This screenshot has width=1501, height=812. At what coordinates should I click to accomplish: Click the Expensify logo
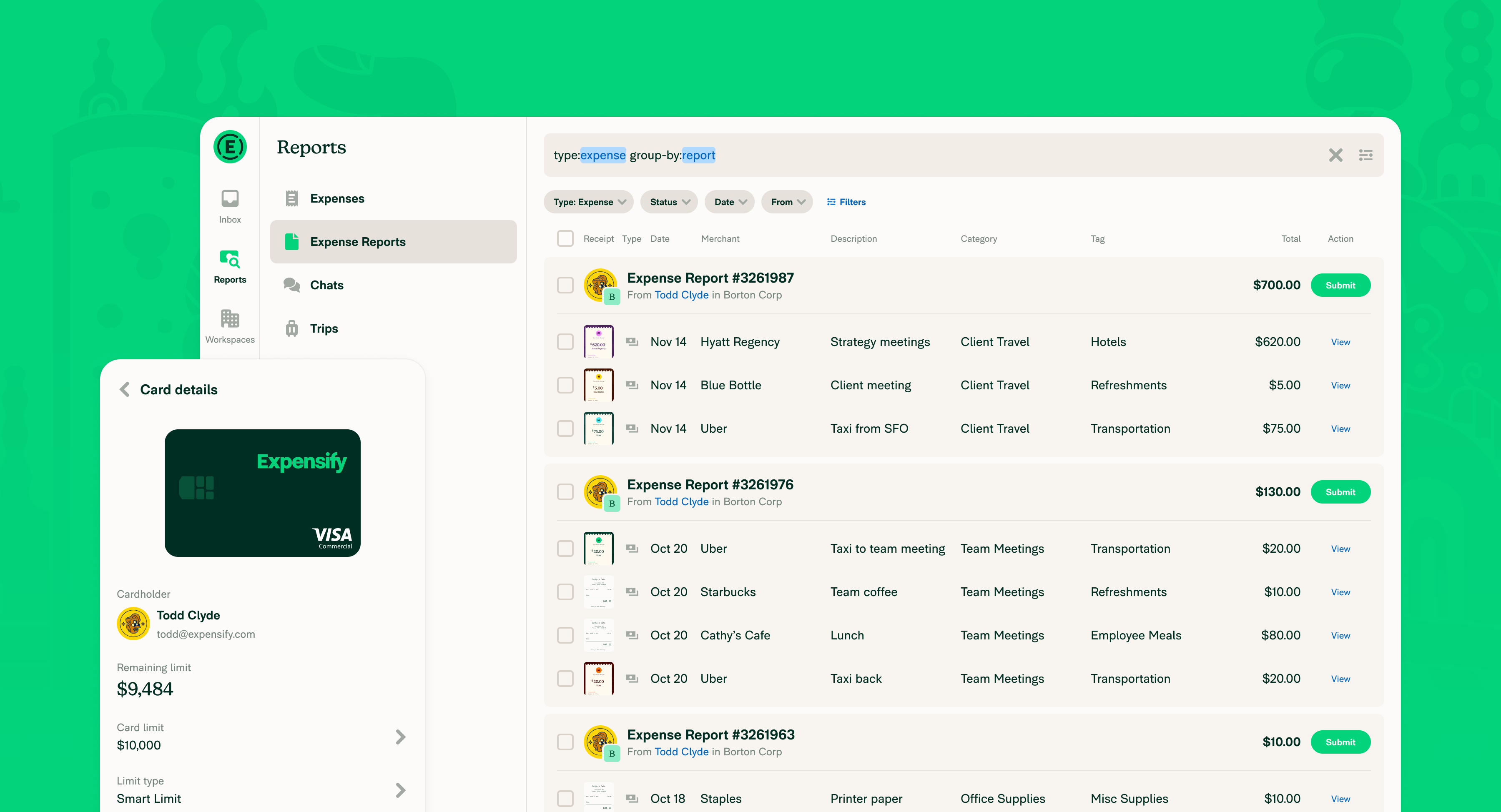[x=230, y=147]
